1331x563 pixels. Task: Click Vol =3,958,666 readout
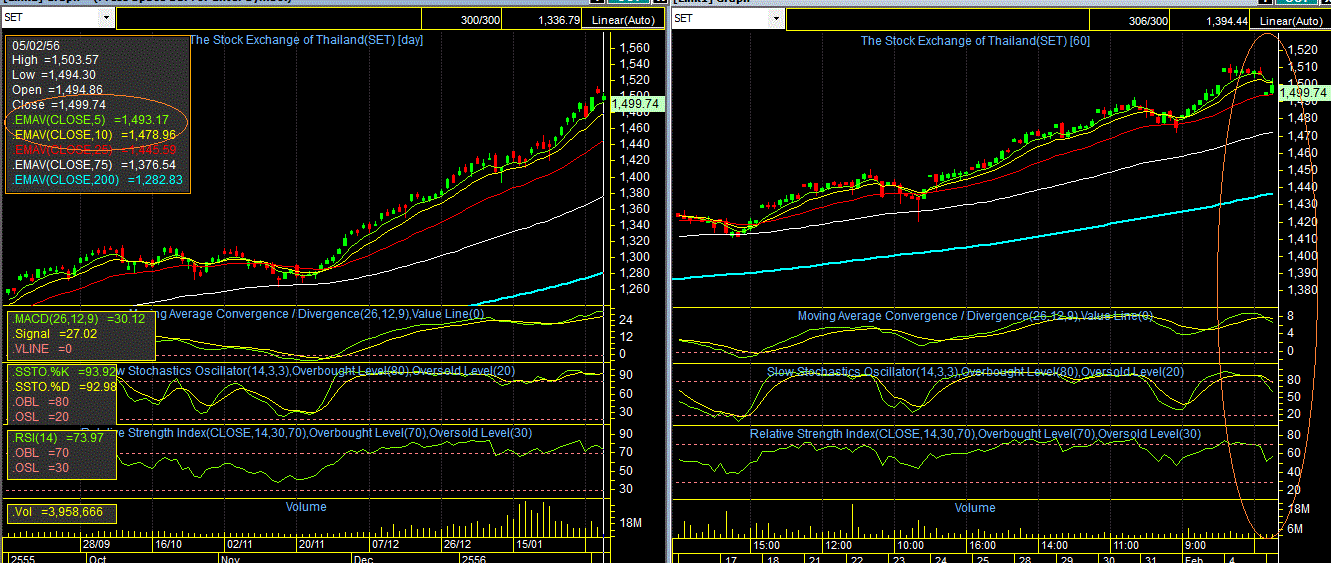(x=59, y=512)
